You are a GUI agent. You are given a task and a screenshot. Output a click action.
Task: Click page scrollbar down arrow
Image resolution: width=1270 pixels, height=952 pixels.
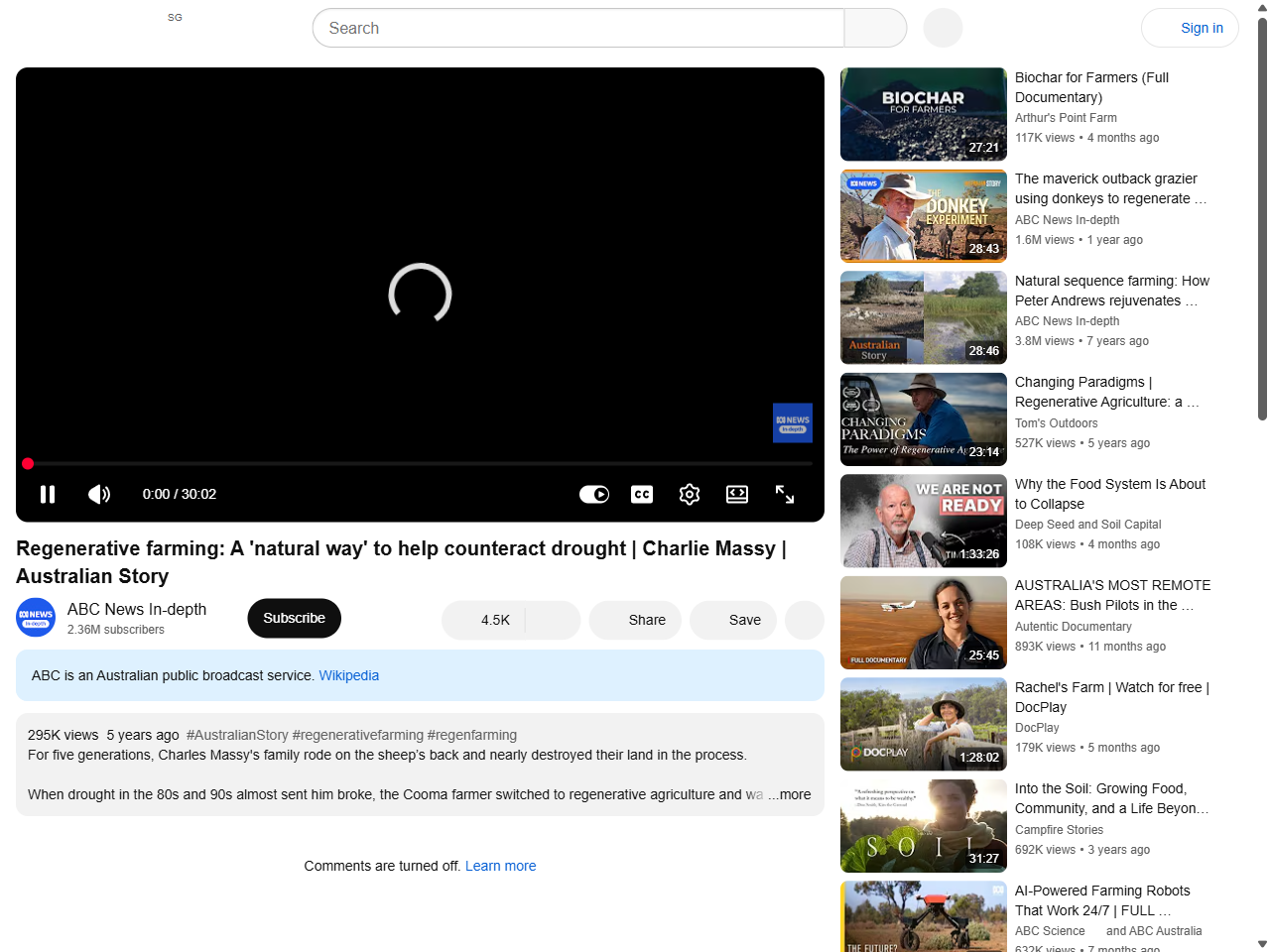click(x=1262, y=944)
